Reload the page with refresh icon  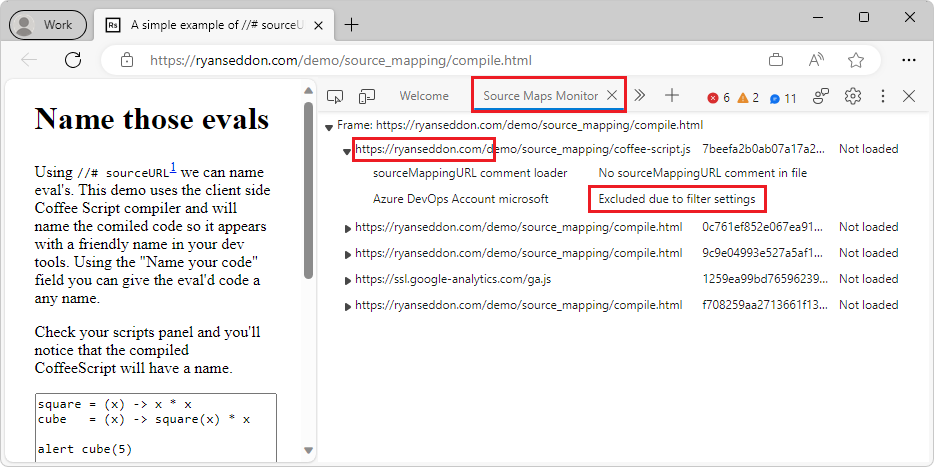tap(73, 60)
